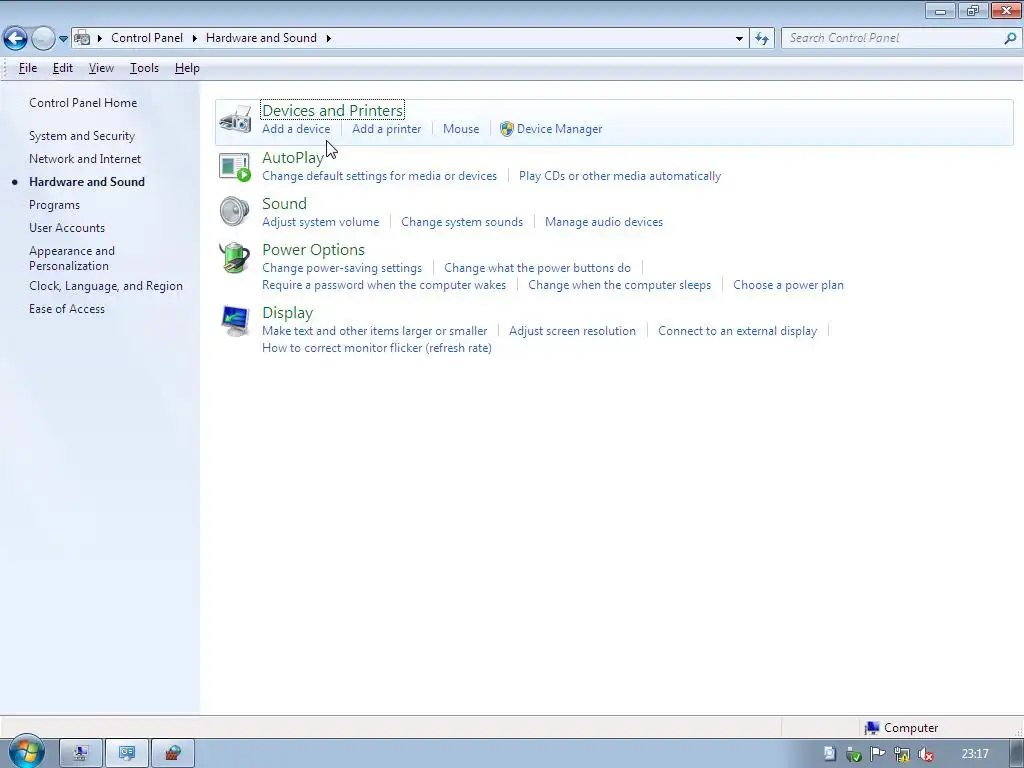
Task: Go to Control Panel Home
Action: 83,103
